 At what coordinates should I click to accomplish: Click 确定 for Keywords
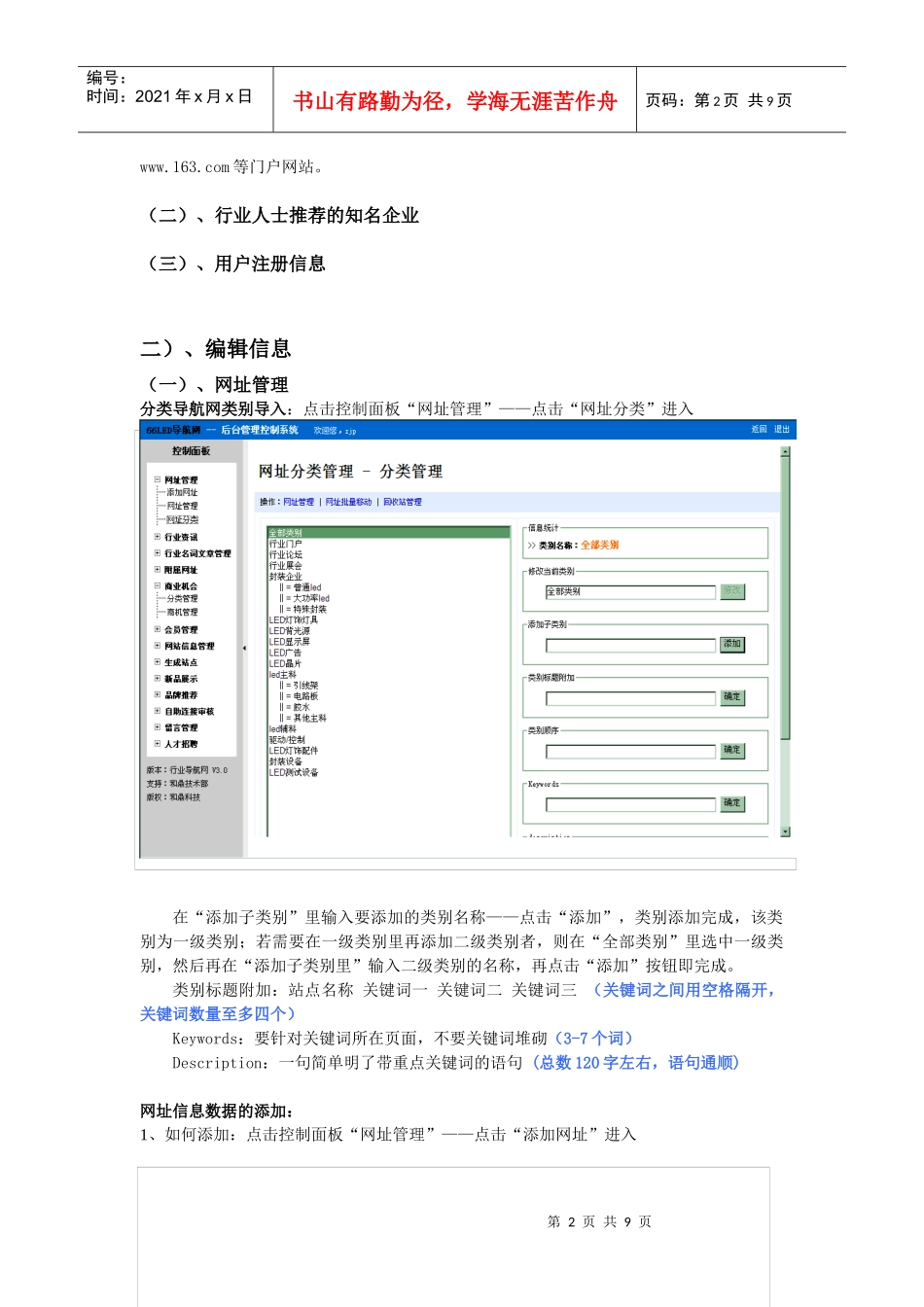[x=732, y=803]
